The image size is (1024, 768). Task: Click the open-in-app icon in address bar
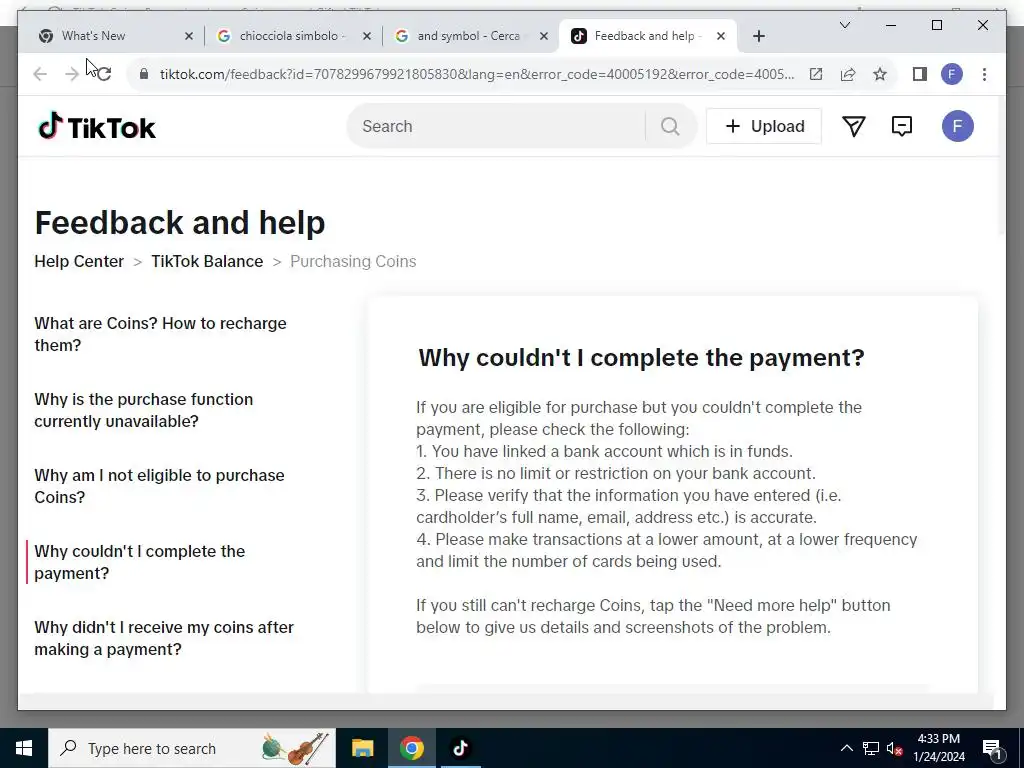point(816,74)
